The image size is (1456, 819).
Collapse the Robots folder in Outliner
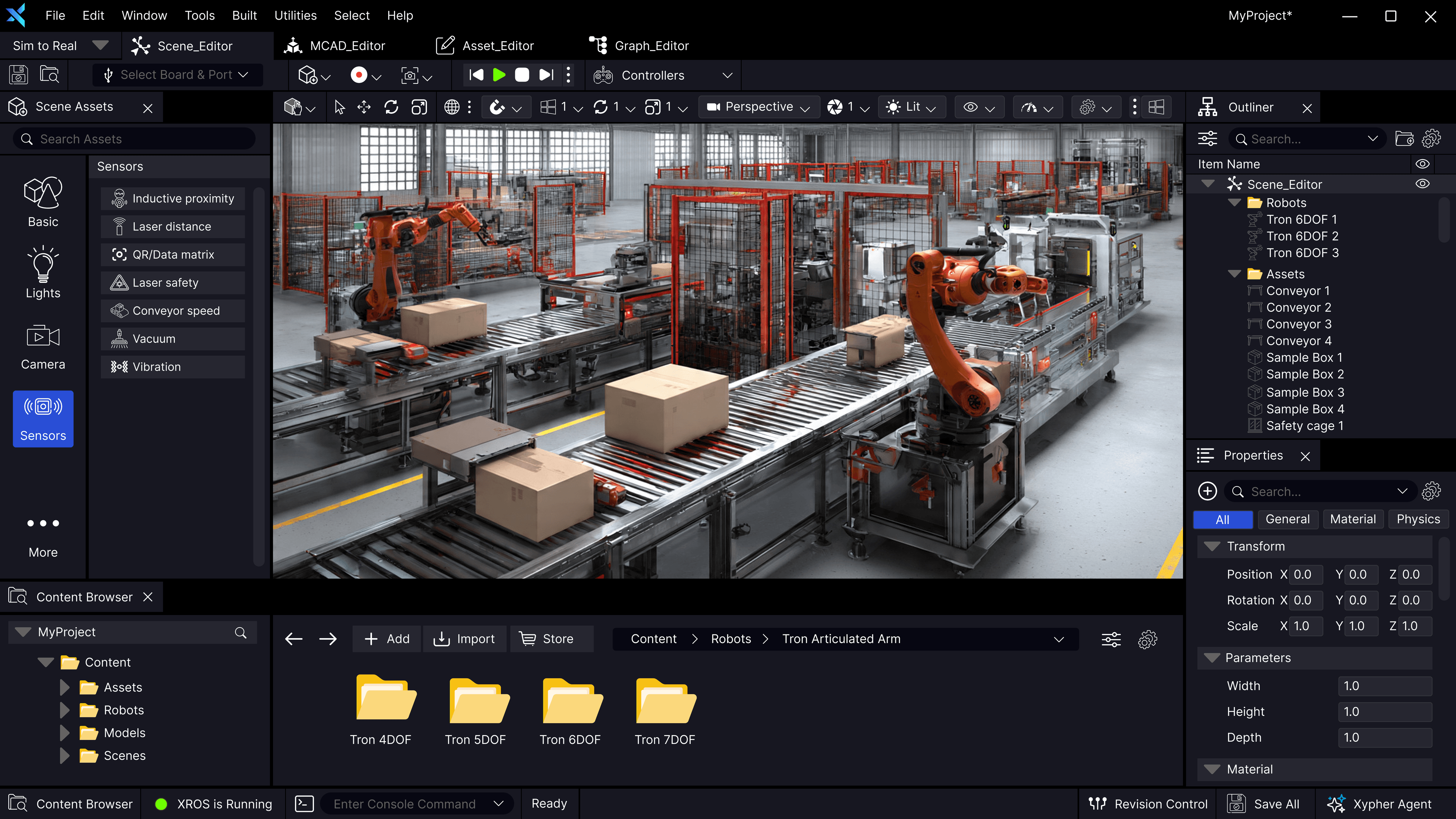click(x=1235, y=202)
